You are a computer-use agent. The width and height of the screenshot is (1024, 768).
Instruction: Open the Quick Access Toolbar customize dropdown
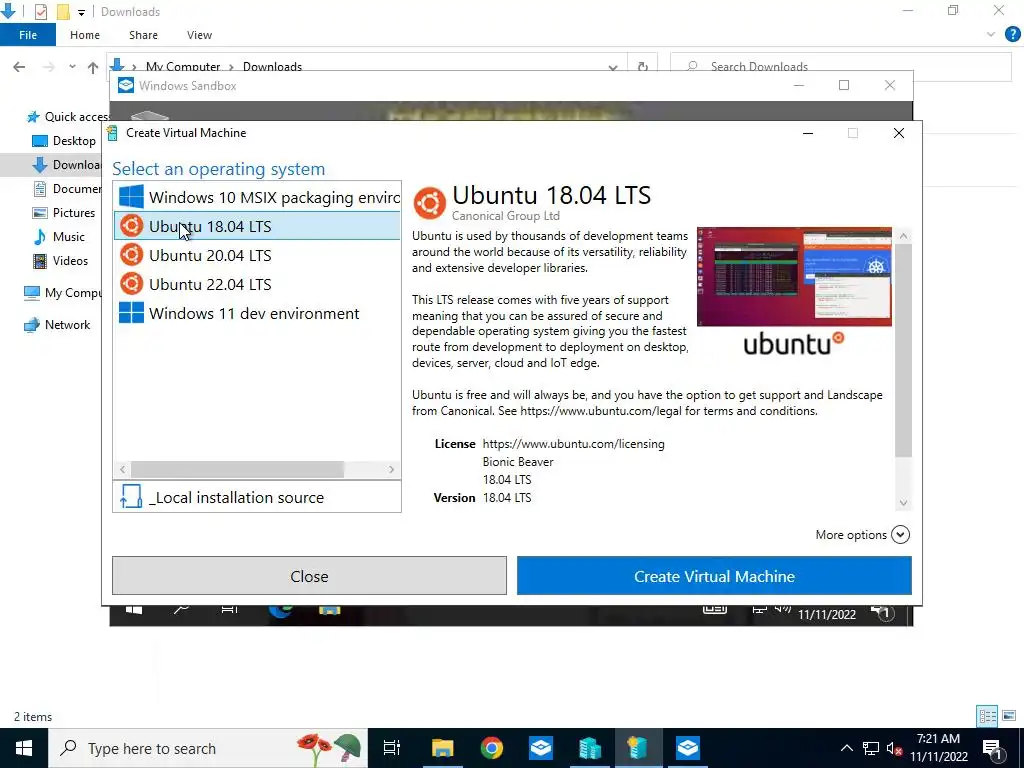pyautogui.click(x=81, y=12)
